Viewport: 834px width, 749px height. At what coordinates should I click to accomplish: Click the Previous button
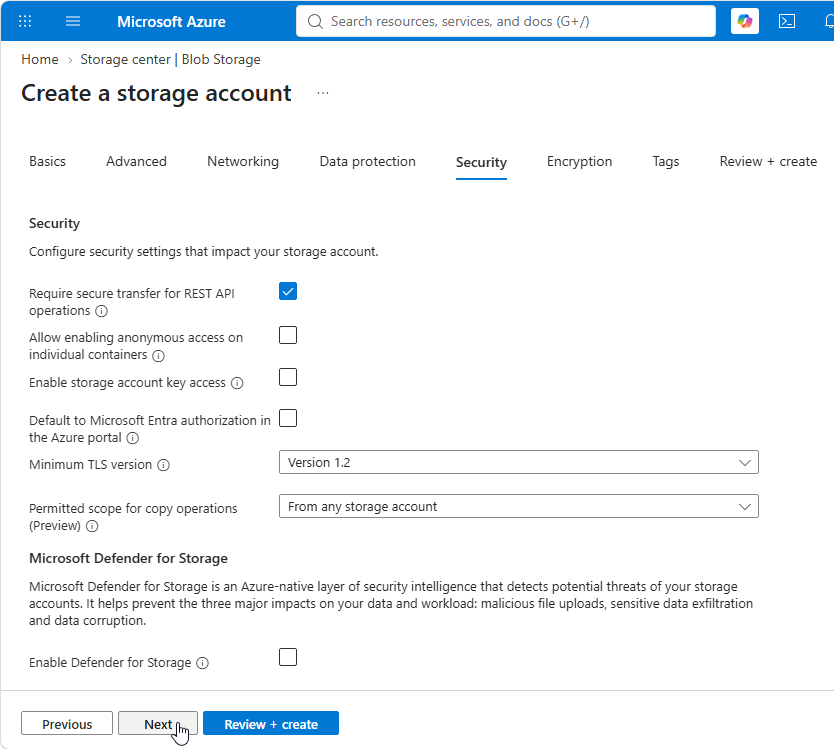coord(67,724)
